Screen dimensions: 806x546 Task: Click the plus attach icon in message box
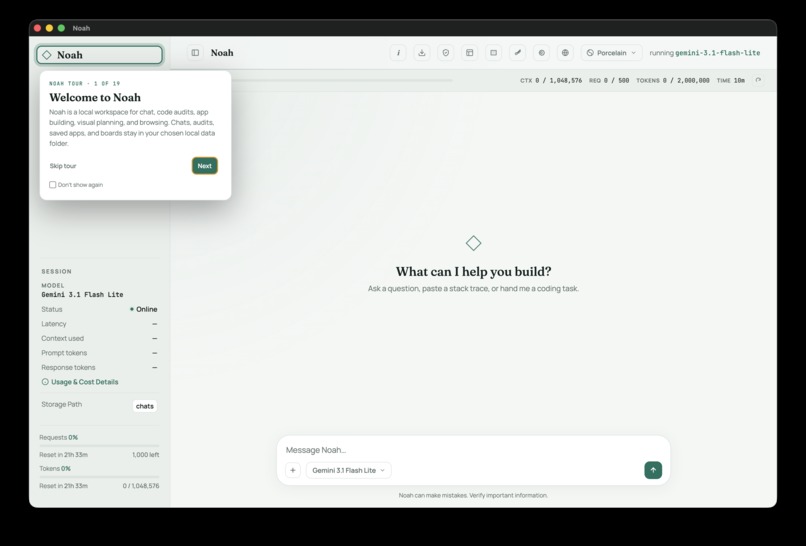click(292, 470)
